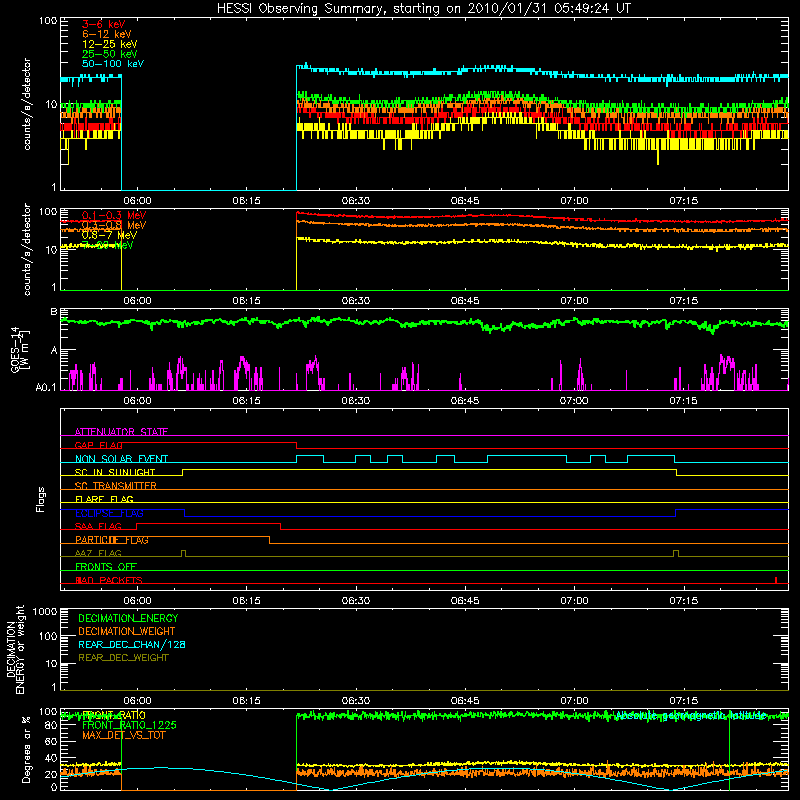Click the DECIMATION_ENERGY legend label
Screen dimensions: 800x800
tap(128, 618)
